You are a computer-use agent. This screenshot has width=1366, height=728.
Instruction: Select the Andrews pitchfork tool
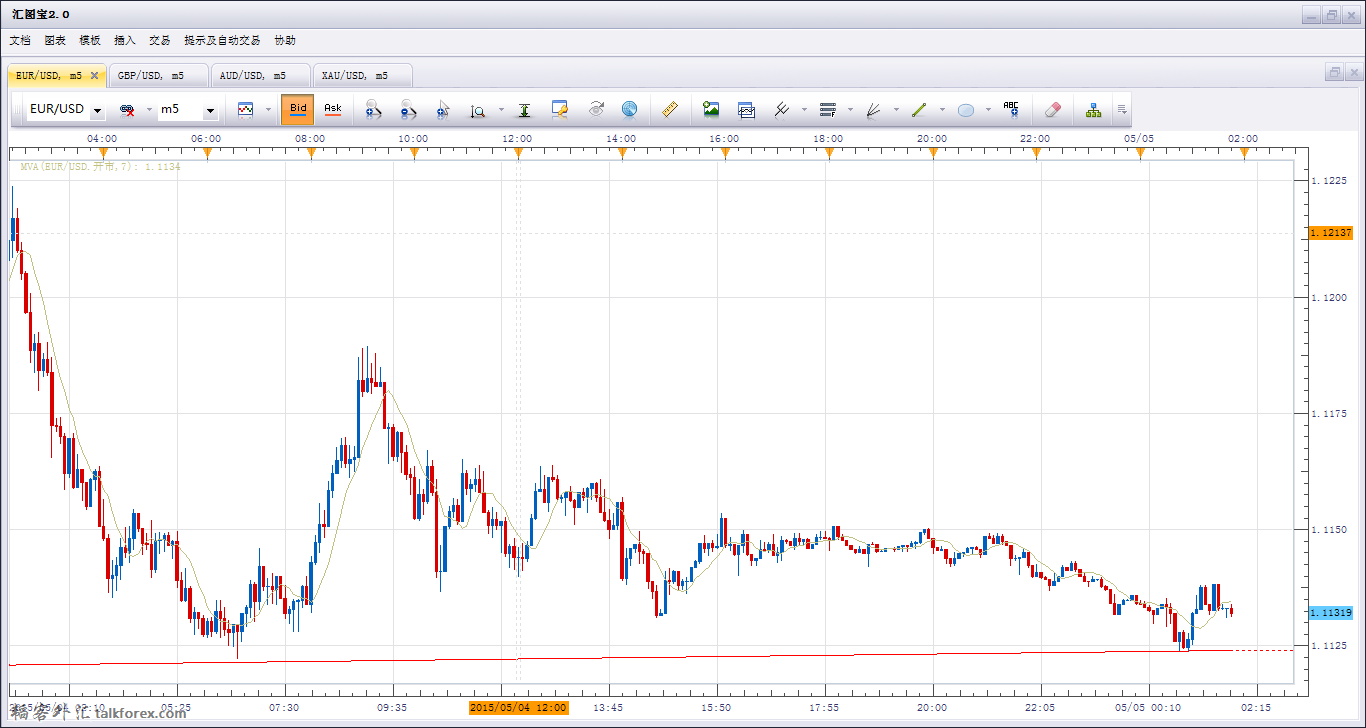[782, 109]
